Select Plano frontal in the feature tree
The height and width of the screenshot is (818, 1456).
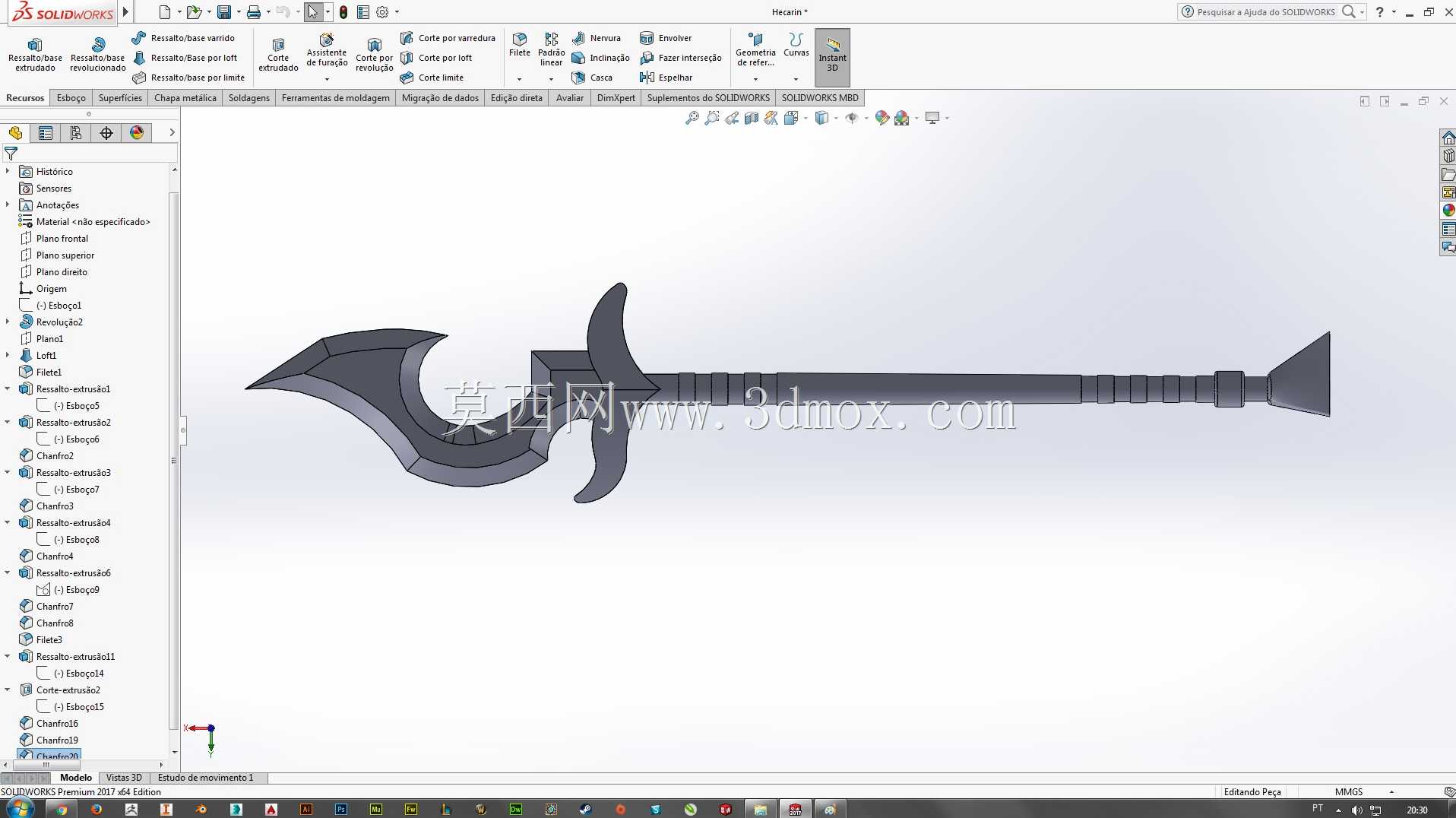click(x=54, y=239)
